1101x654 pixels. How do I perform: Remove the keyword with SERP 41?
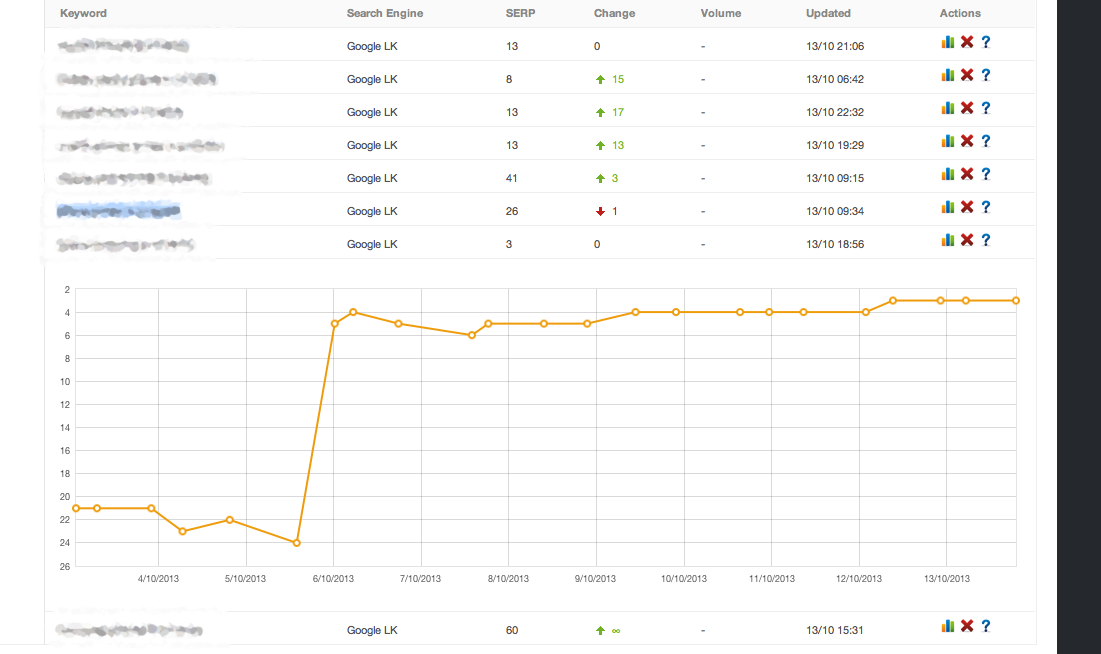[x=967, y=174]
